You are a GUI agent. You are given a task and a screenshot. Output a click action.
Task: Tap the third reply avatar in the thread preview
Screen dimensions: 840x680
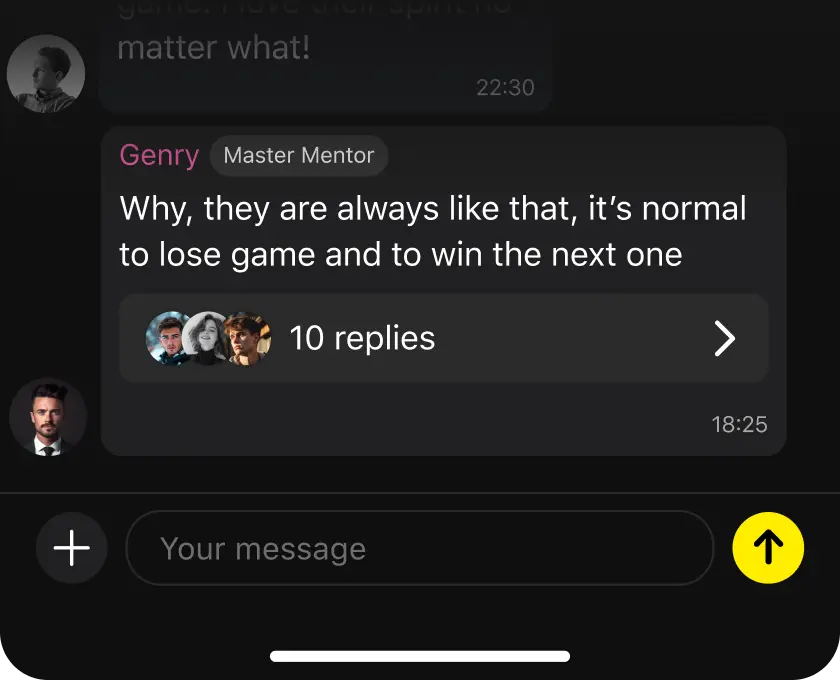pos(247,338)
